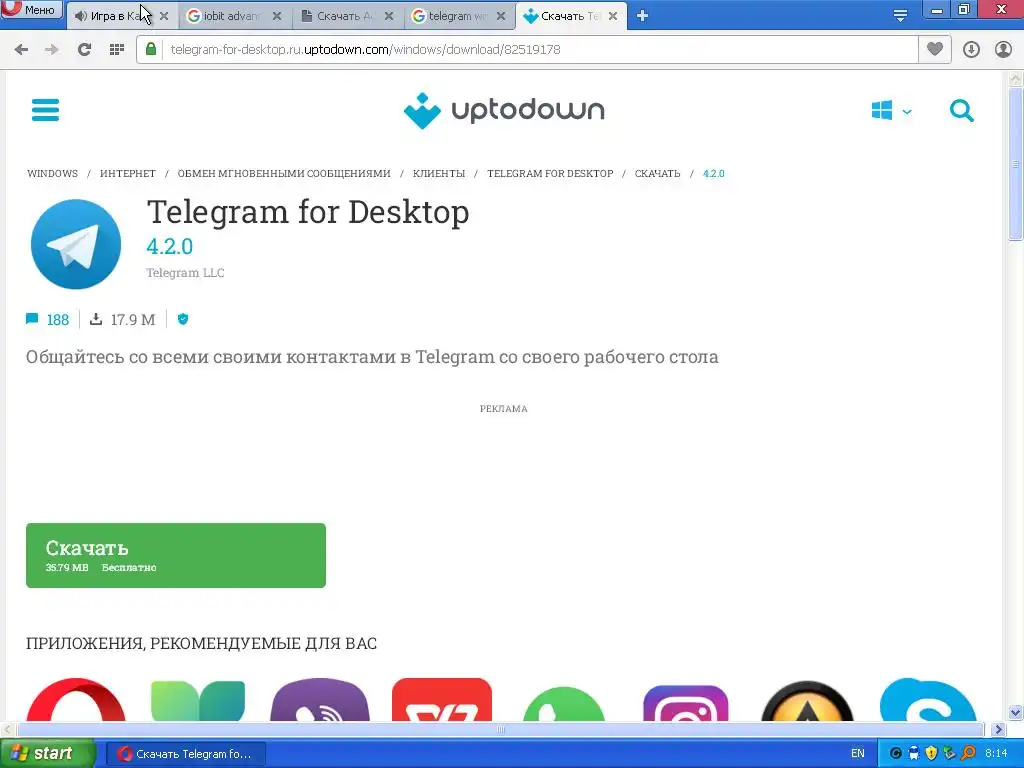Open the Uptodown hamburger menu

[45, 110]
